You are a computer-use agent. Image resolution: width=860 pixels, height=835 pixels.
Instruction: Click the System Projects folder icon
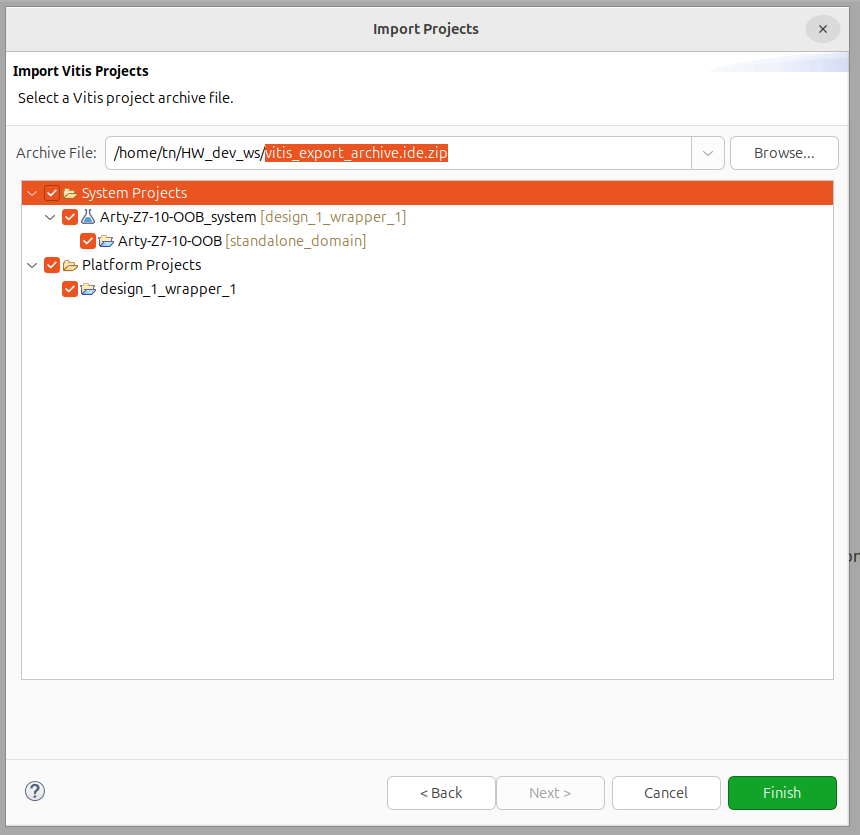coord(70,193)
